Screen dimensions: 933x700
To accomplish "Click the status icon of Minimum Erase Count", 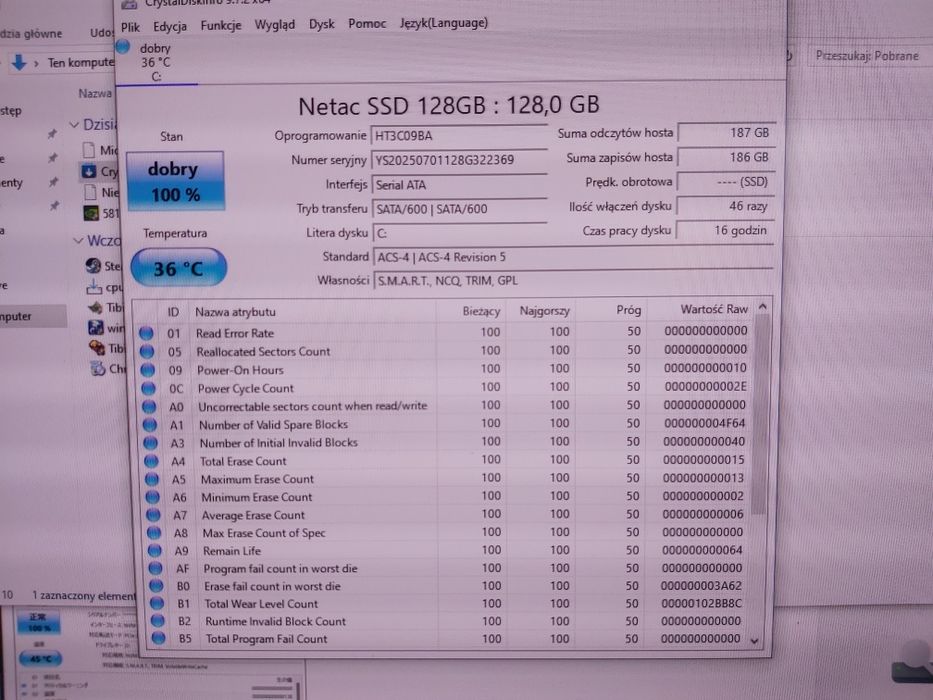I will (x=153, y=497).
